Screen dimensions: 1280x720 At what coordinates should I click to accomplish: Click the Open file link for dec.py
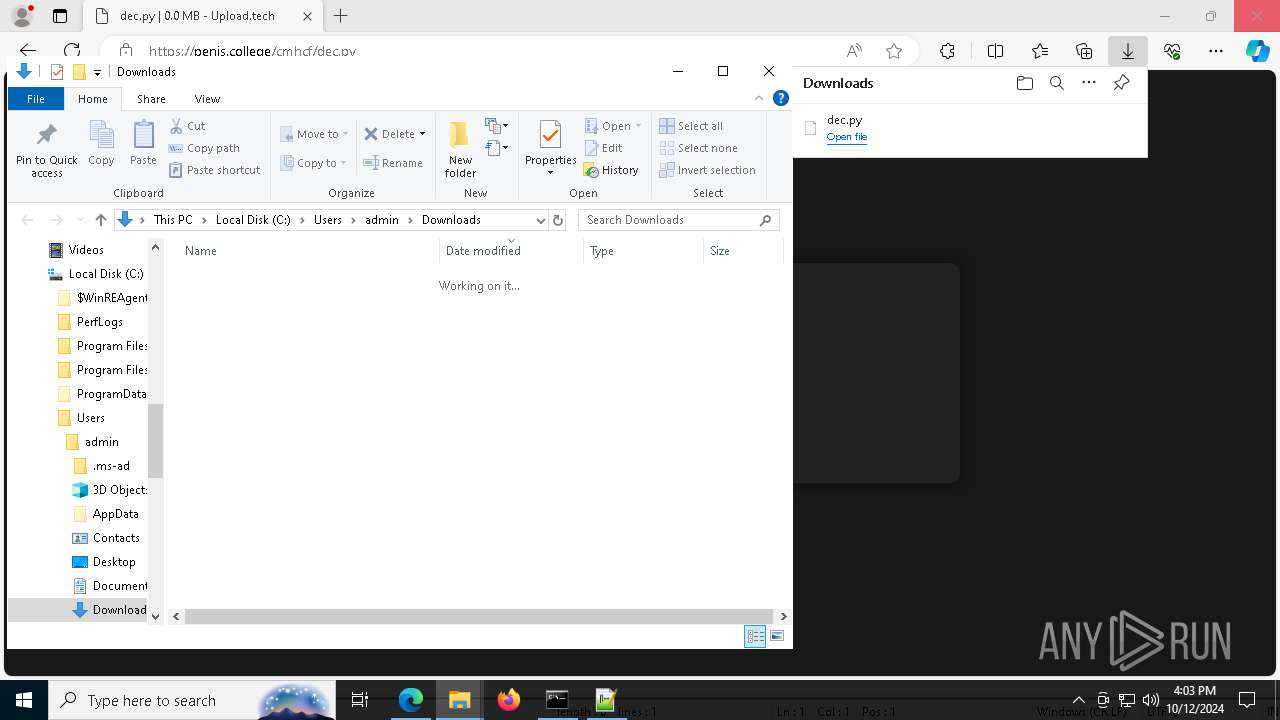coord(846,137)
